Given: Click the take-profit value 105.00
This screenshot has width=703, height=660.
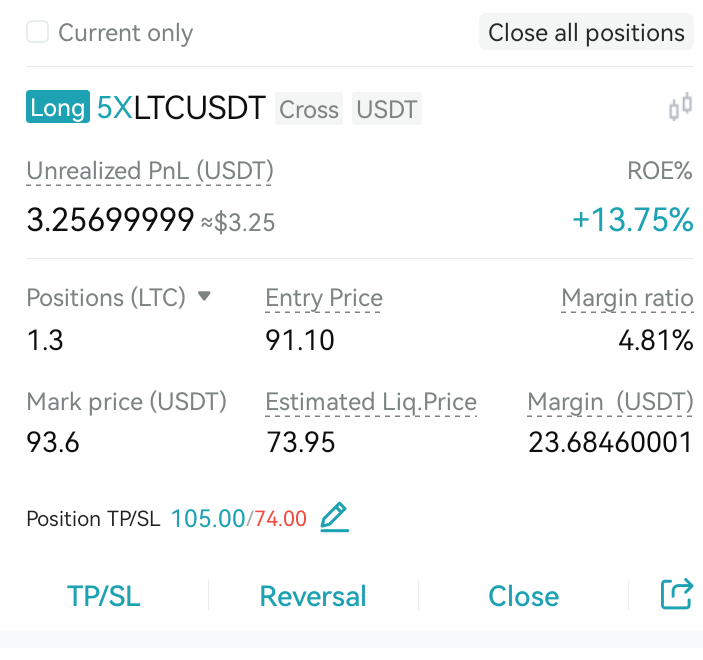Looking at the screenshot, I should pos(208,519).
